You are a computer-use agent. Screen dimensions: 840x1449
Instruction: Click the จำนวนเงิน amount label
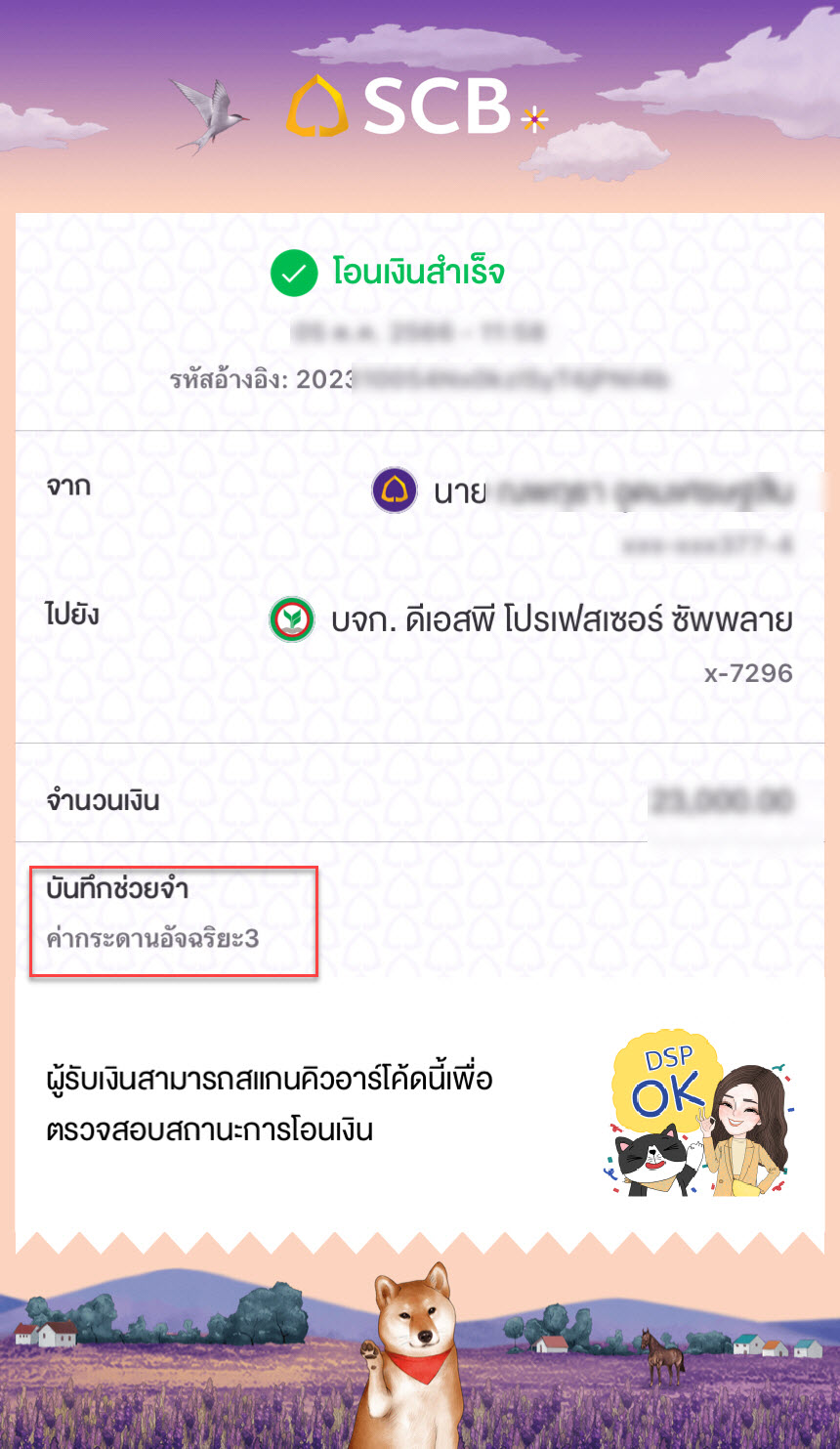(103, 801)
